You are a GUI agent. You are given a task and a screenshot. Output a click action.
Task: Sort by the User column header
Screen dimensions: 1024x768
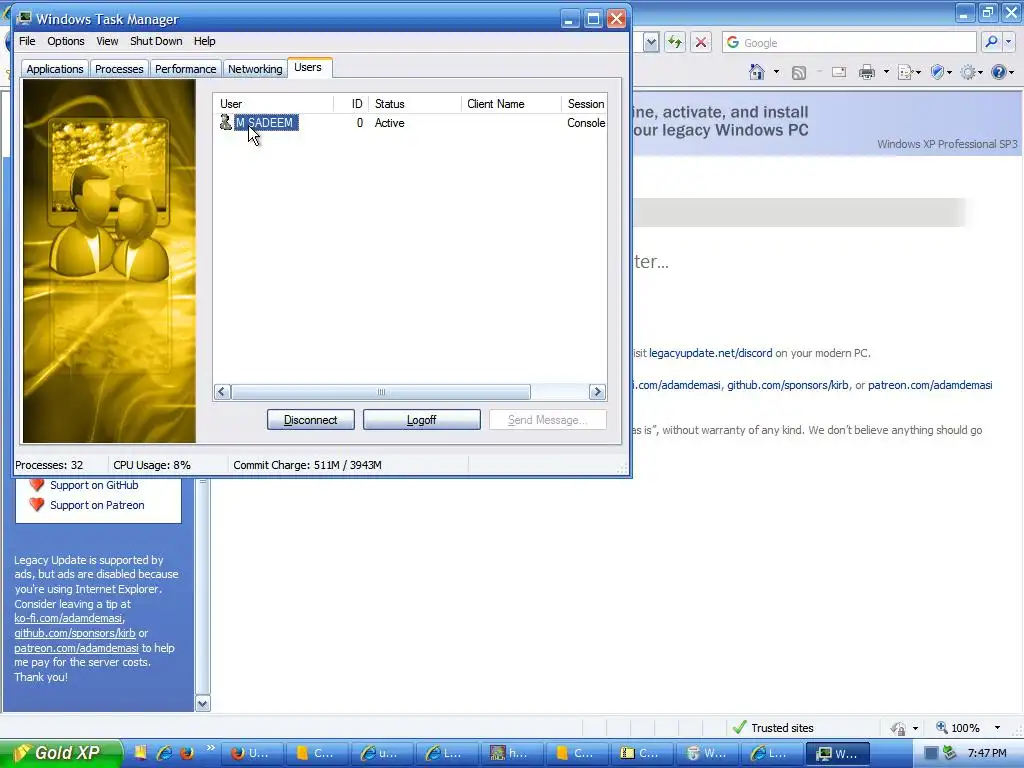pos(273,104)
